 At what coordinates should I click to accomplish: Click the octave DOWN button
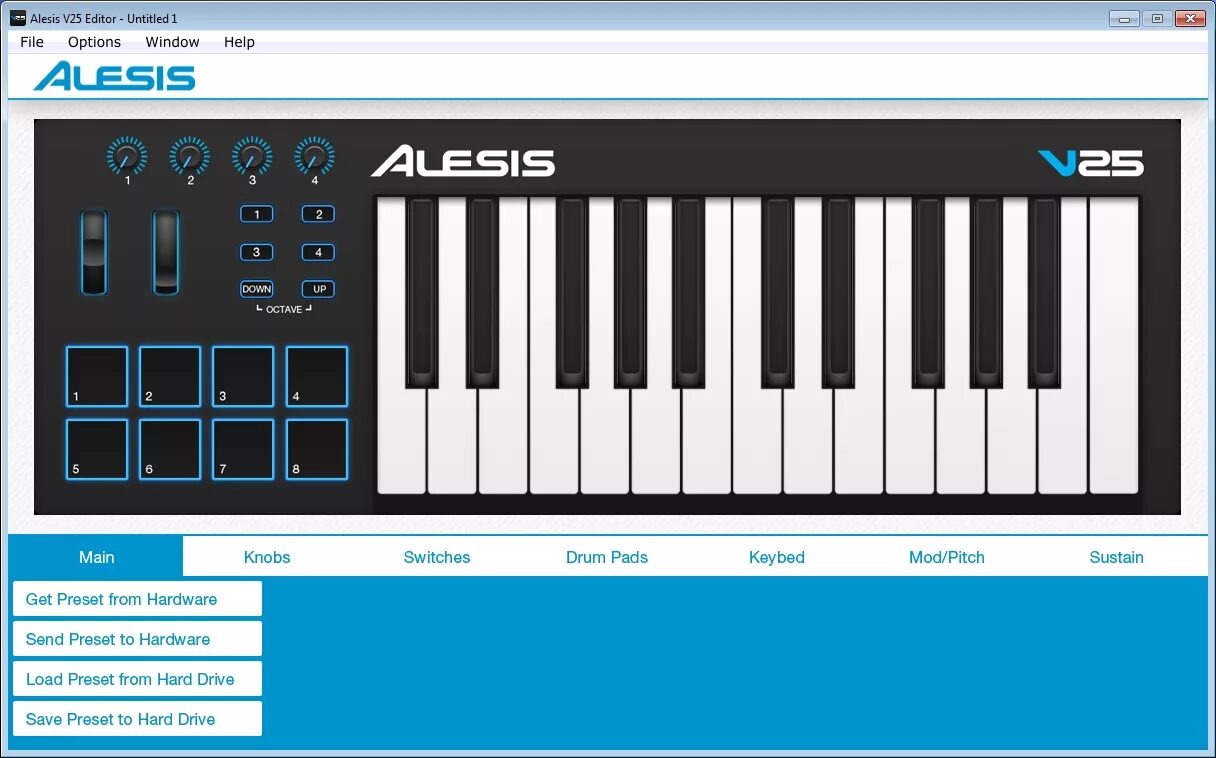(x=257, y=289)
